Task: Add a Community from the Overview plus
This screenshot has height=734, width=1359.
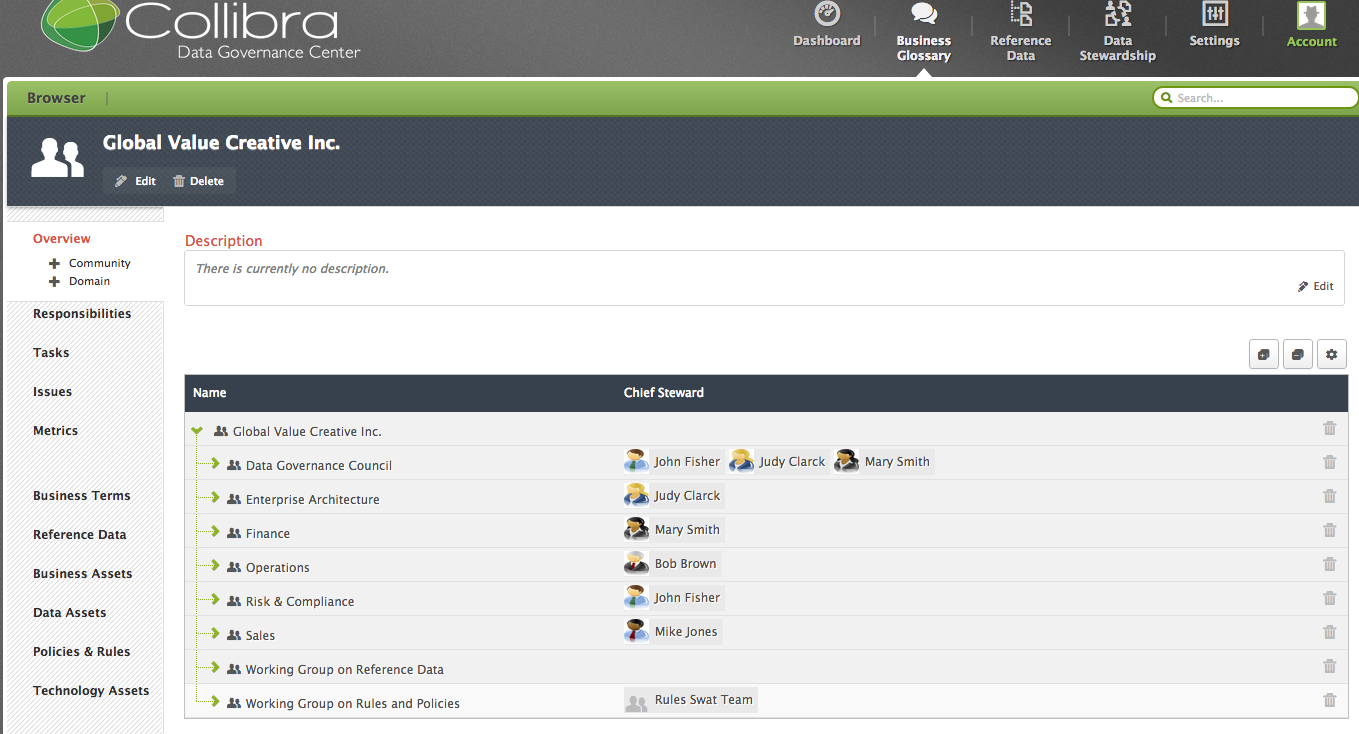Action: pos(55,264)
